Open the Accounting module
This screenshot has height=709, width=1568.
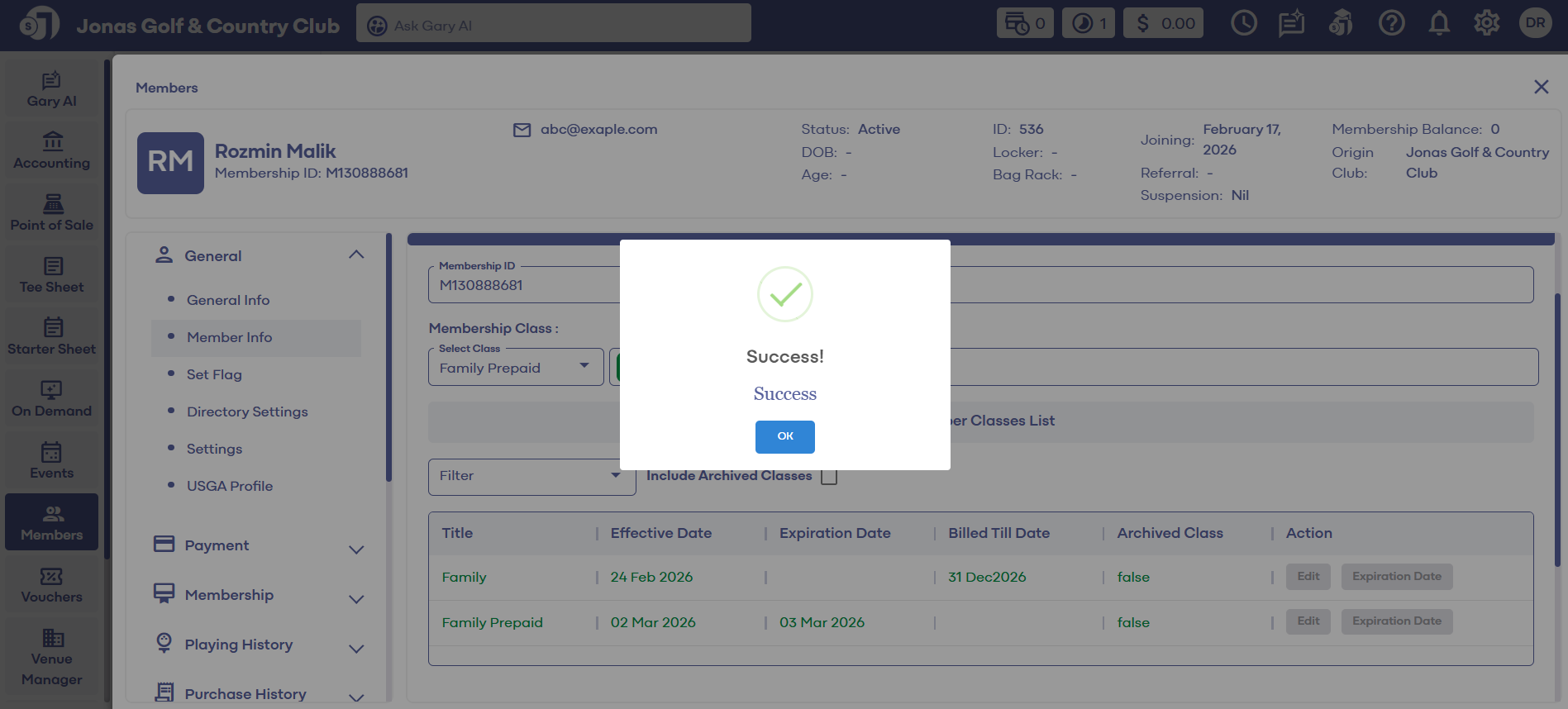[x=51, y=151]
